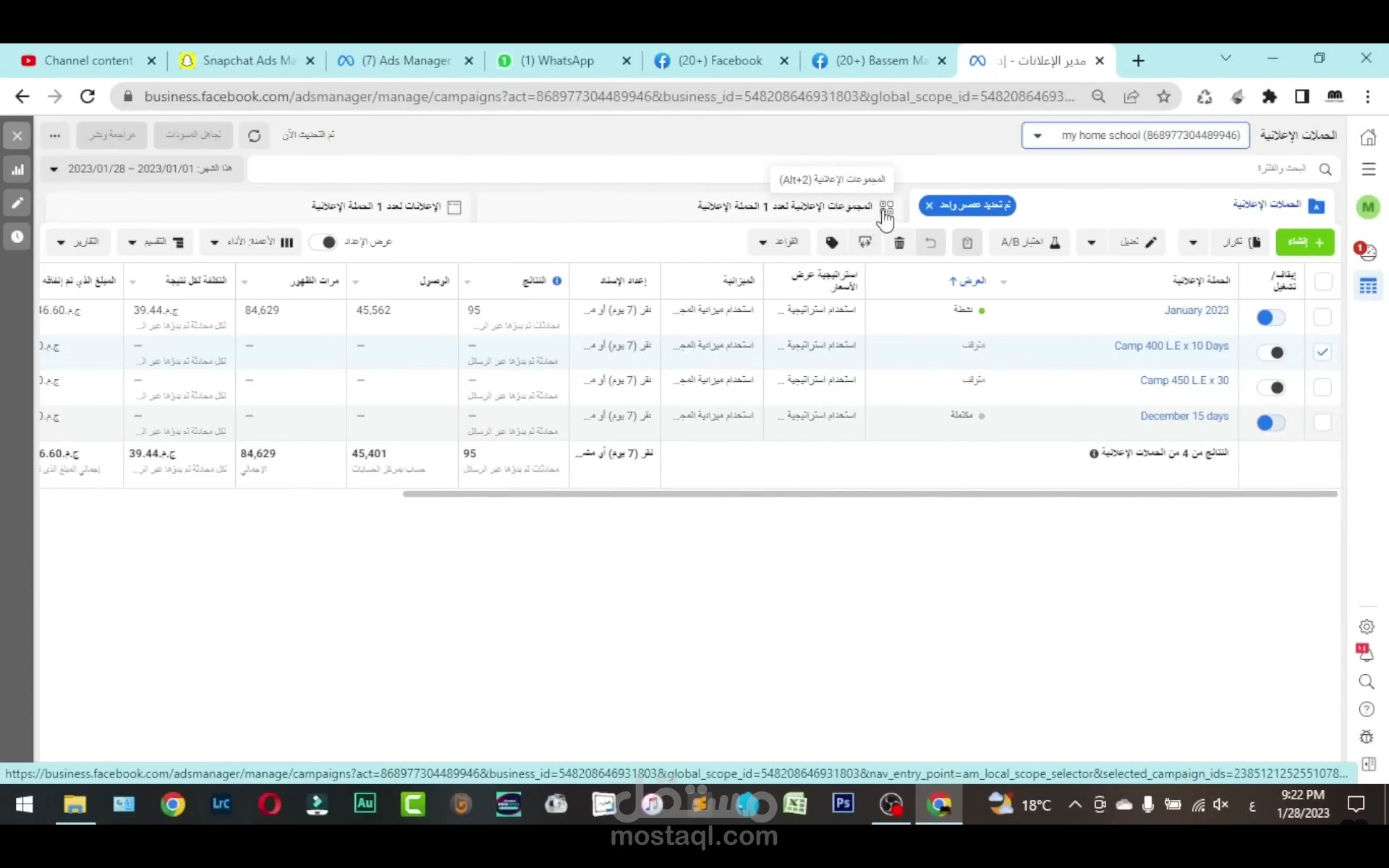Open the columns performance dropdown
Screen dimensions: 1389x868
[x=252, y=242]
